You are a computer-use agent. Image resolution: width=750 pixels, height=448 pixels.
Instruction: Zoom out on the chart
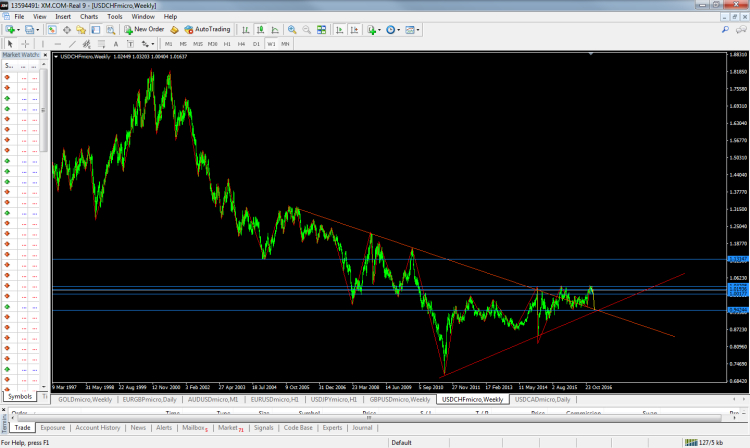coord(307,30)
